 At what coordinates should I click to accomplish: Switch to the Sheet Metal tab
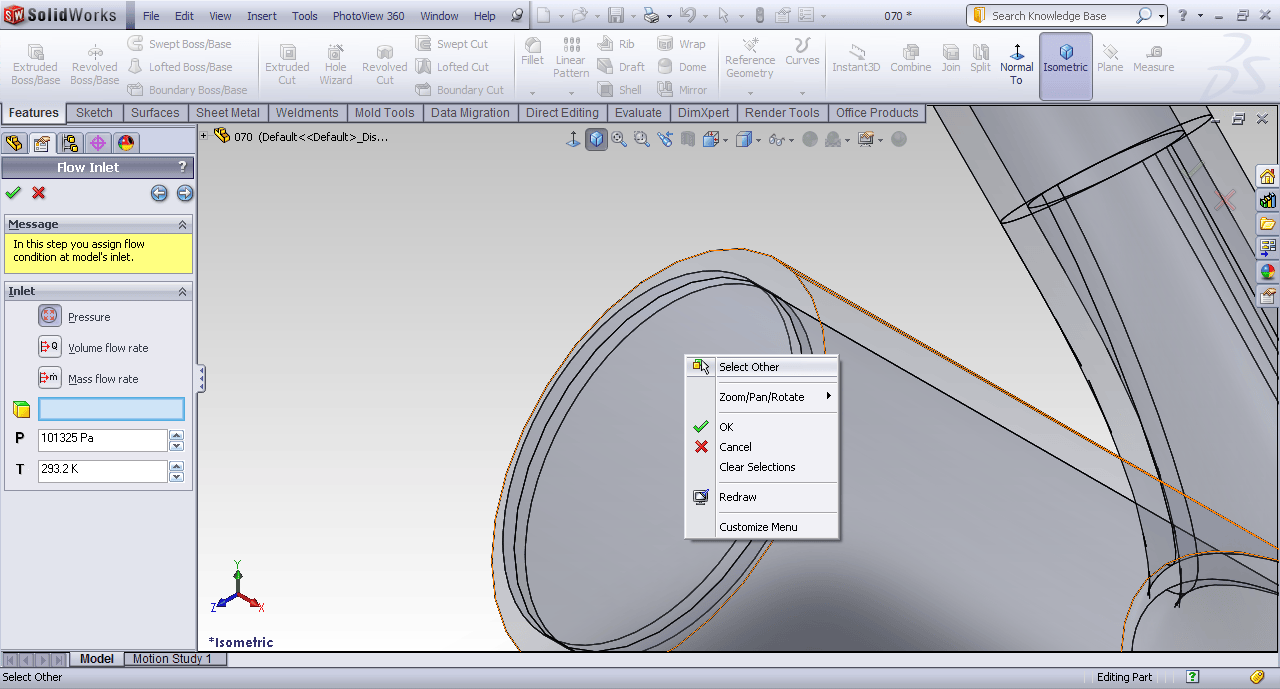228,113
